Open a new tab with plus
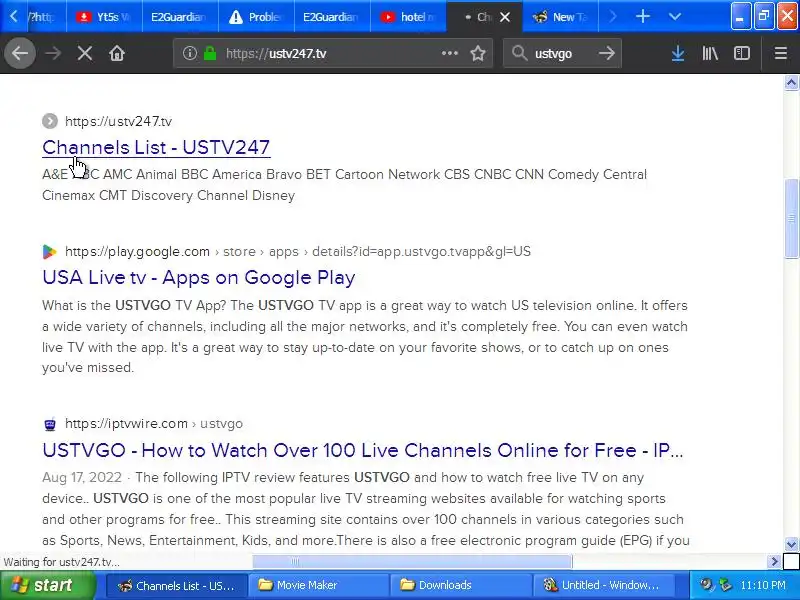The height and width of the screenshot is (600, 800). pyautogui.click(x=643, y=17)
